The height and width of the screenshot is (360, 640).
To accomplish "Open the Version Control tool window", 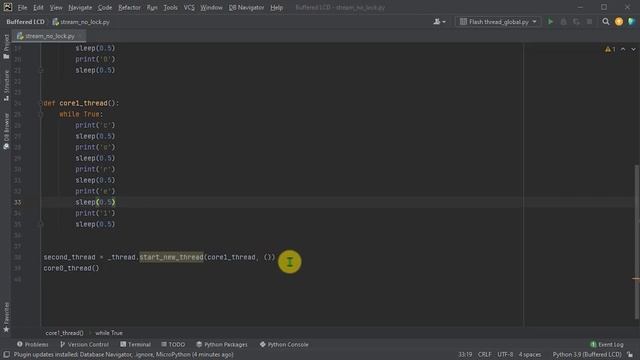I will 84,344.
